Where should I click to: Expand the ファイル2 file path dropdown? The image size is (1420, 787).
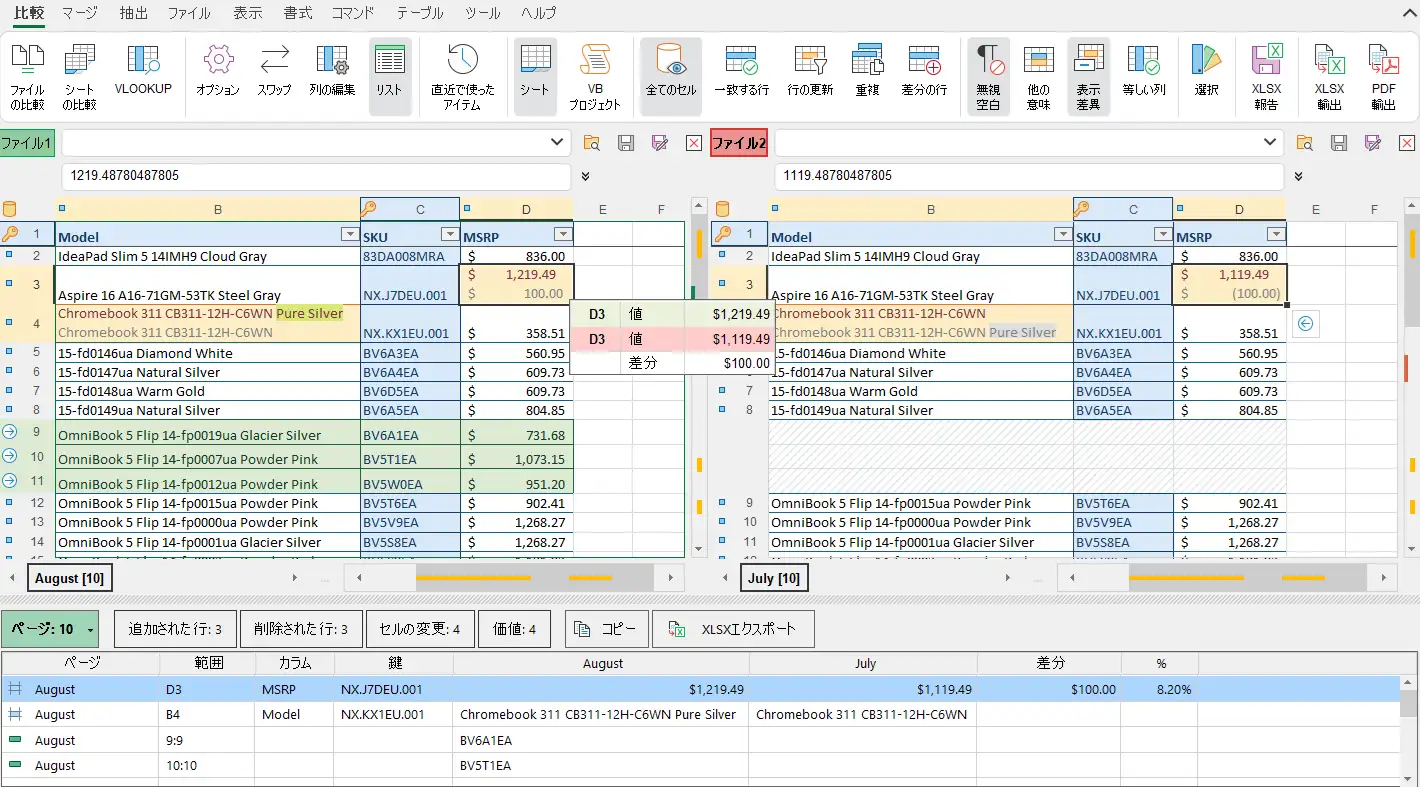click(x=1270, y=143)
